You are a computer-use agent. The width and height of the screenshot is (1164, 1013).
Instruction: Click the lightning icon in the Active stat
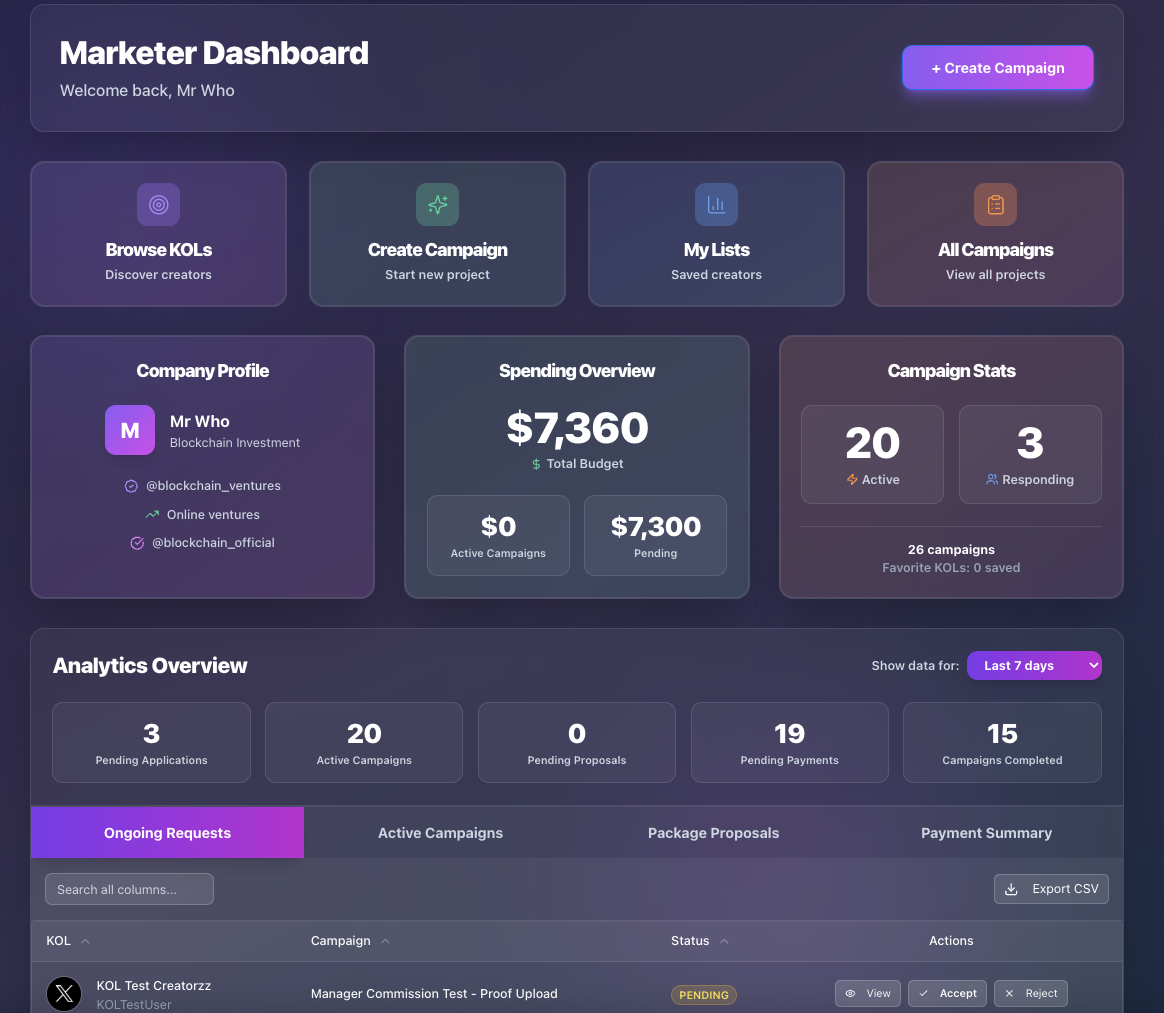coord(853,479)
